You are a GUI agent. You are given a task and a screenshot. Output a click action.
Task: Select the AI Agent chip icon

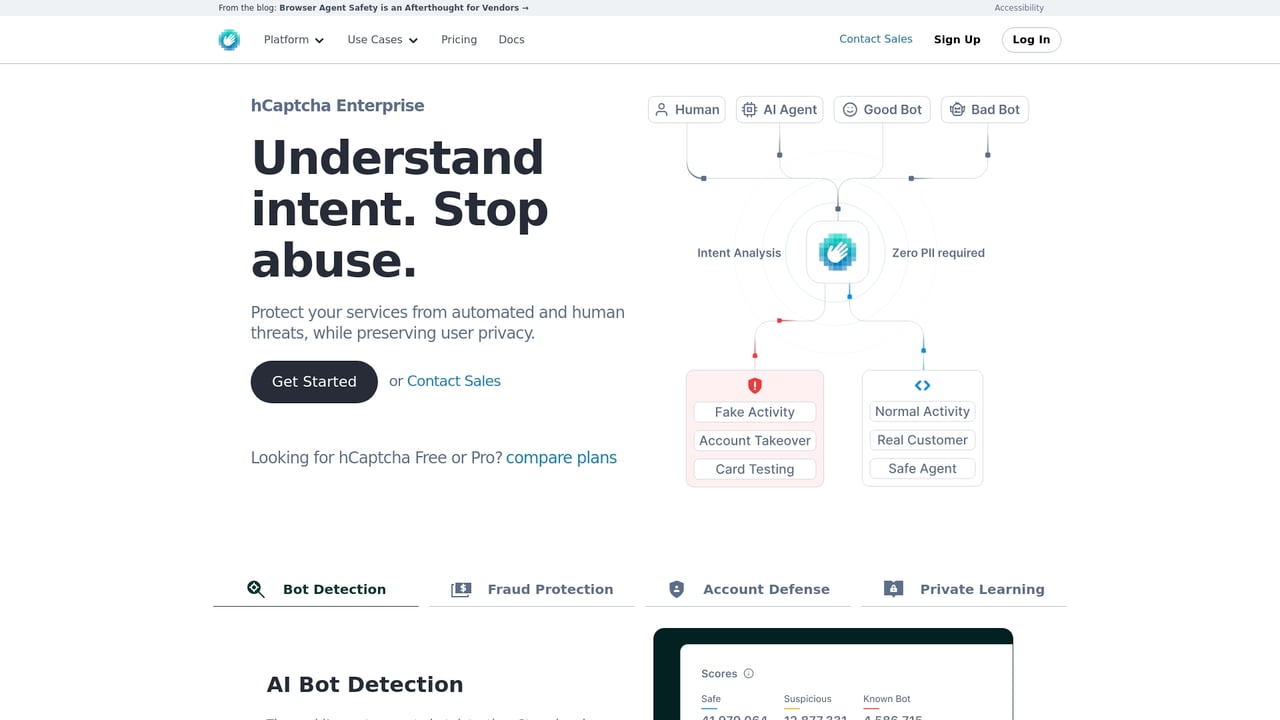(x=779, y=110)
